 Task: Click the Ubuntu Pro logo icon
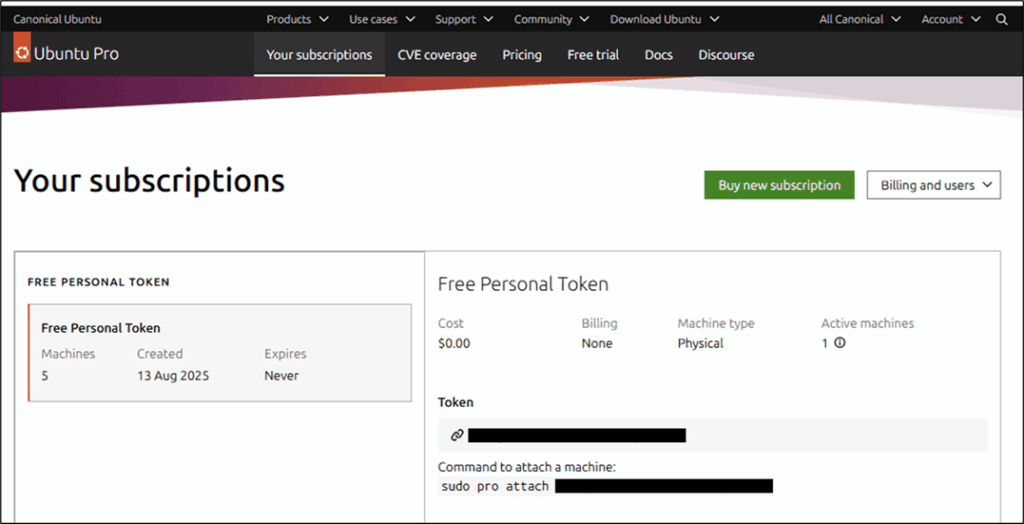pos(22,54)
